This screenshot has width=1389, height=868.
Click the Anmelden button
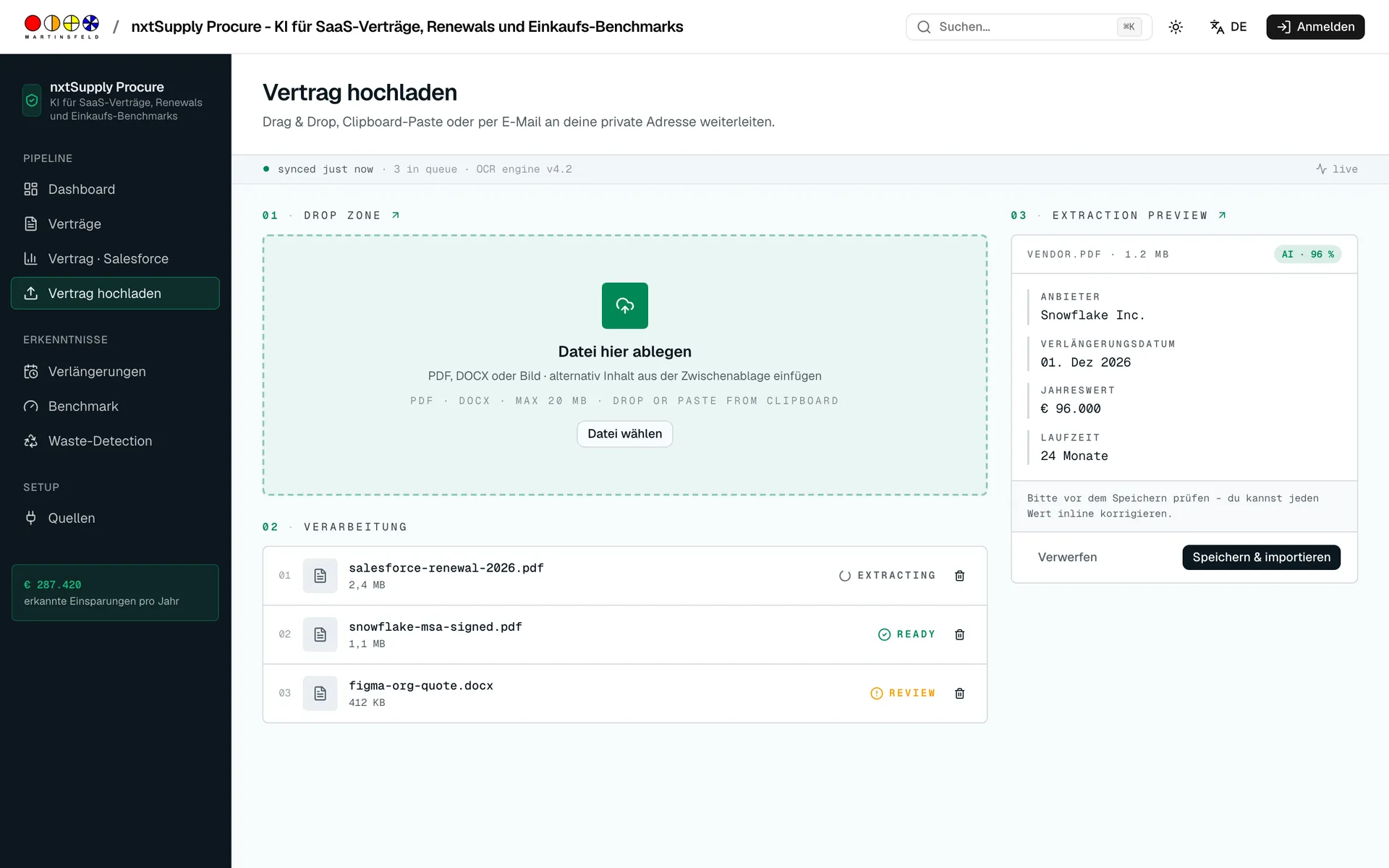click(1315, 27)
